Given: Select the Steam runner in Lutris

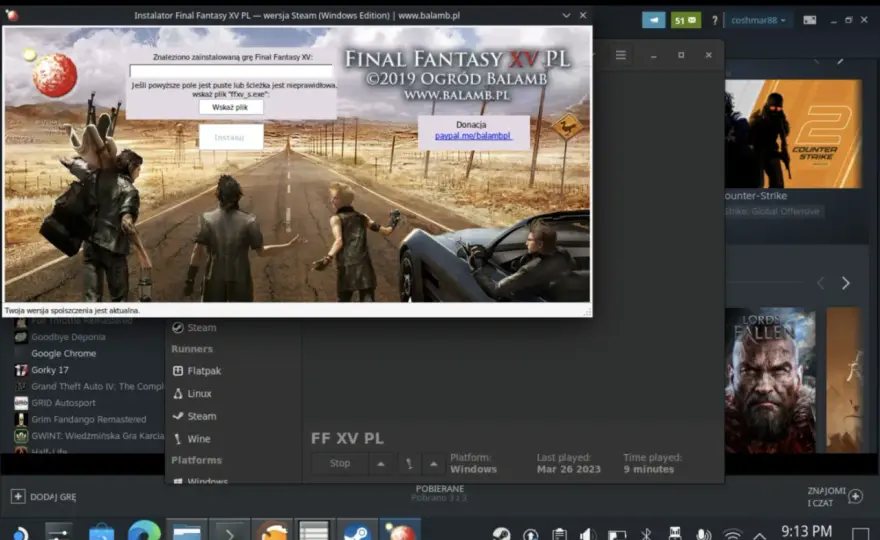Looking at the screenshot, I should coord(194,416).
